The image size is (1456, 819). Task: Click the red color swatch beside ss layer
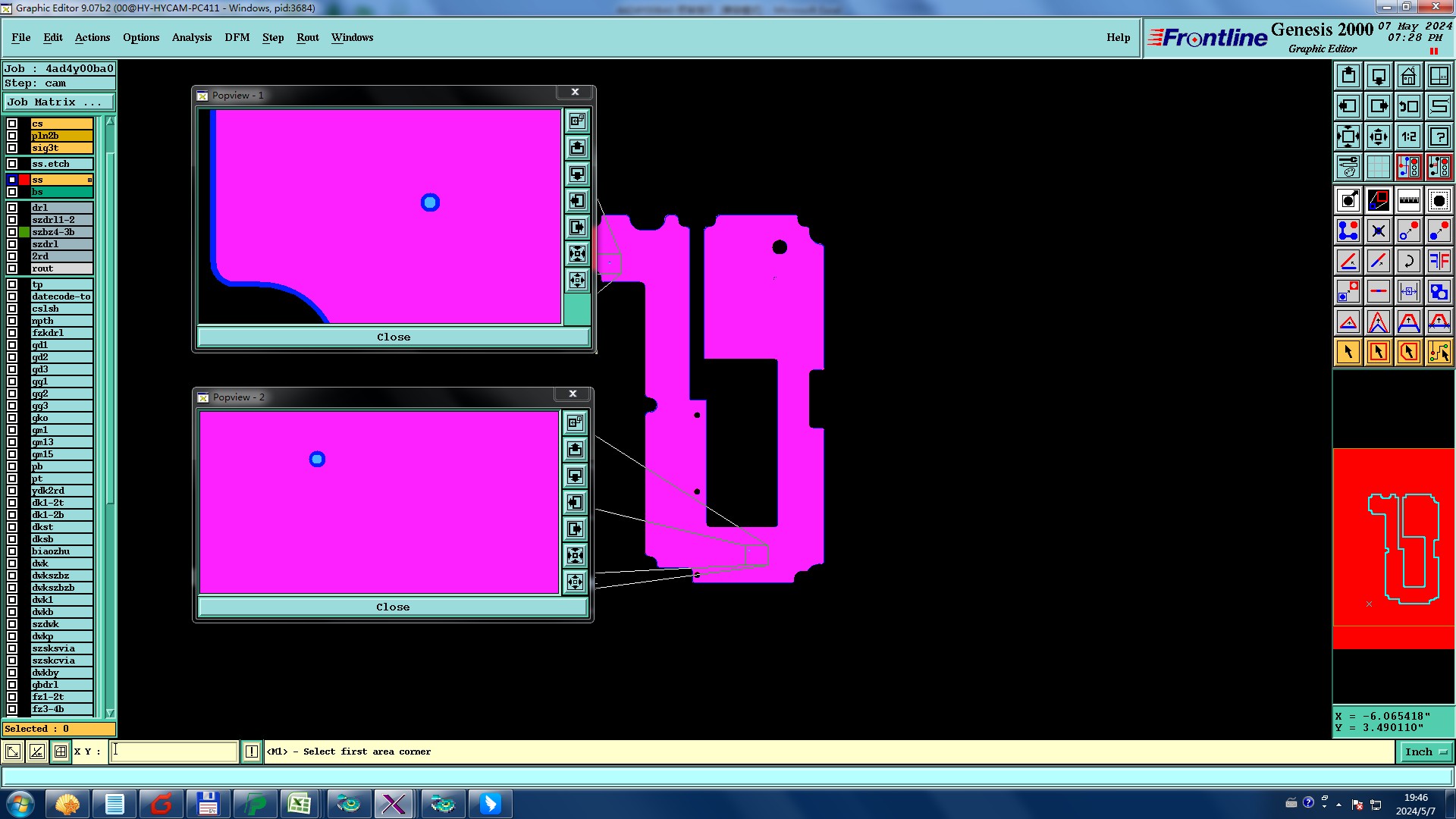[x=24, y=180]
